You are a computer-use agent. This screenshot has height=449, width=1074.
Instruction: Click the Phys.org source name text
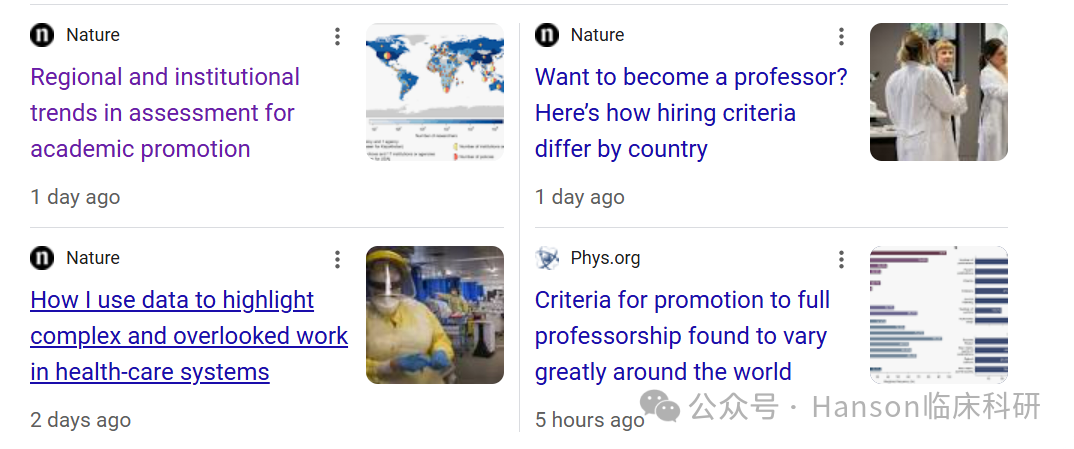[x=605, y=258]
